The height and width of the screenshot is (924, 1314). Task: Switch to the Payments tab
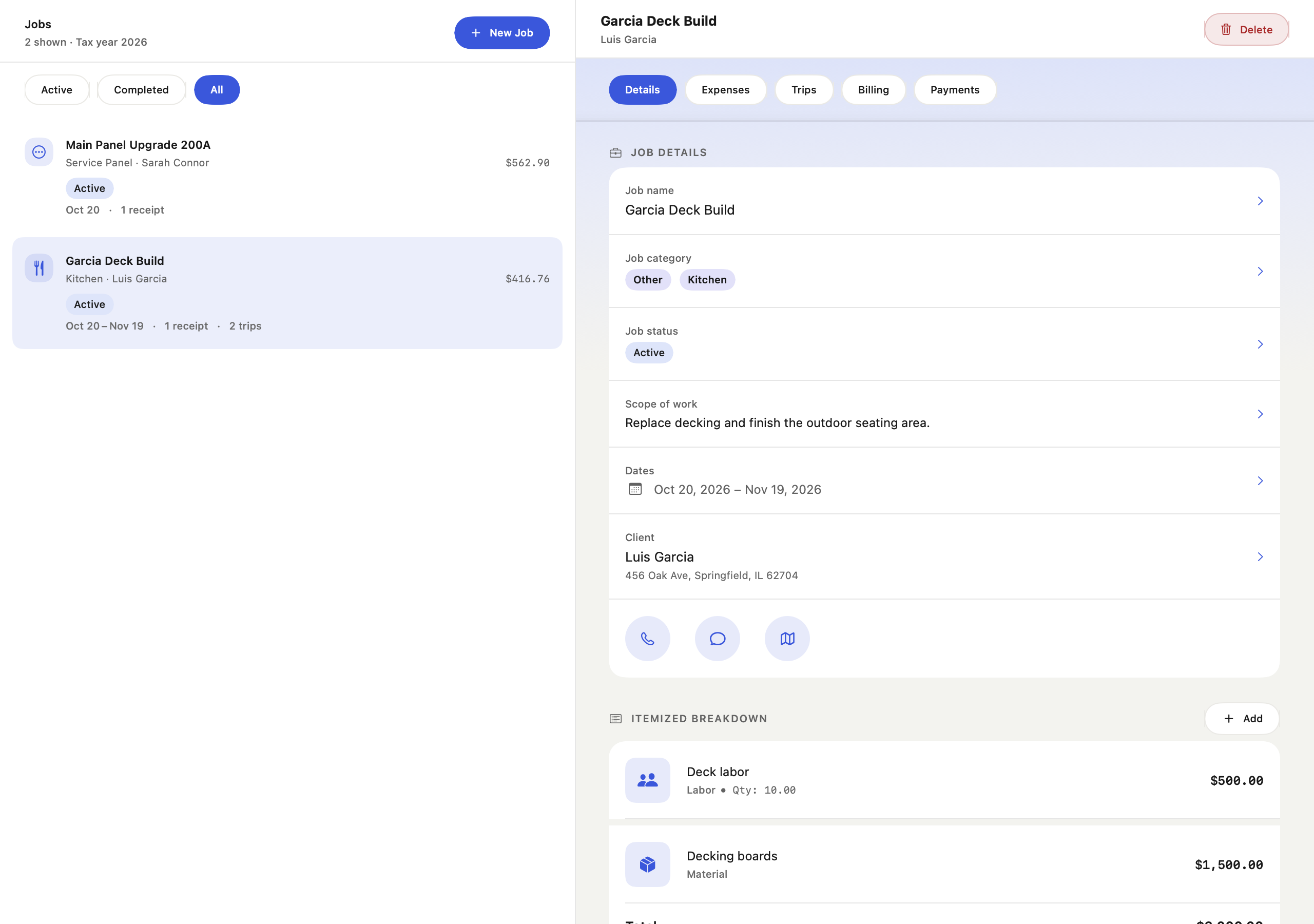(955, 90)
